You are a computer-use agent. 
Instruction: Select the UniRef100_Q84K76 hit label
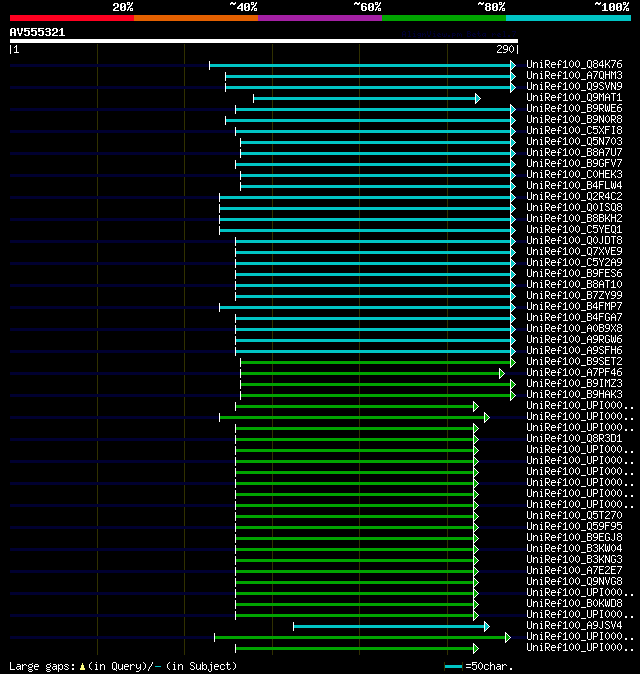tap(574, 64)
